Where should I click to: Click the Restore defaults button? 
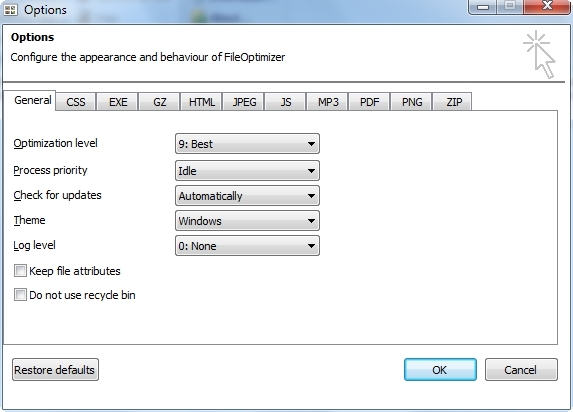pos(55,370)
